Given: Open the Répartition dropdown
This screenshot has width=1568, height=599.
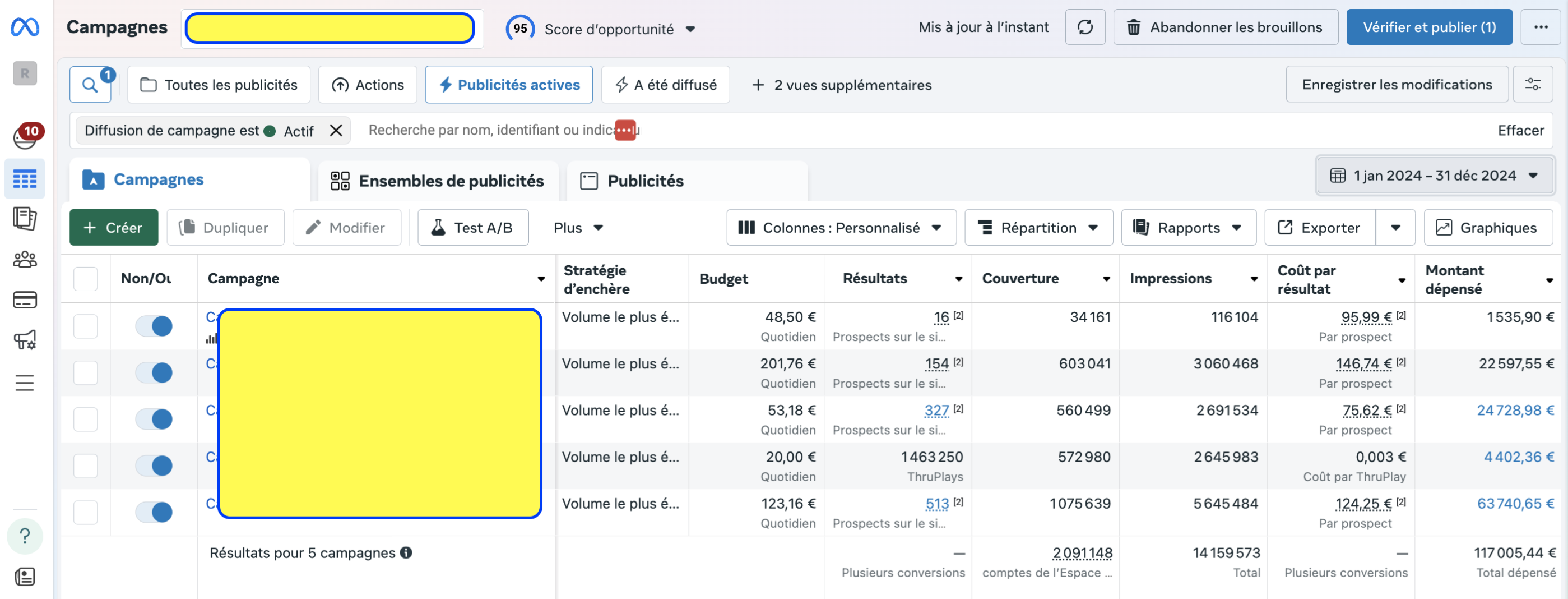Looking at the screenshot, I should coord(1038,227).
